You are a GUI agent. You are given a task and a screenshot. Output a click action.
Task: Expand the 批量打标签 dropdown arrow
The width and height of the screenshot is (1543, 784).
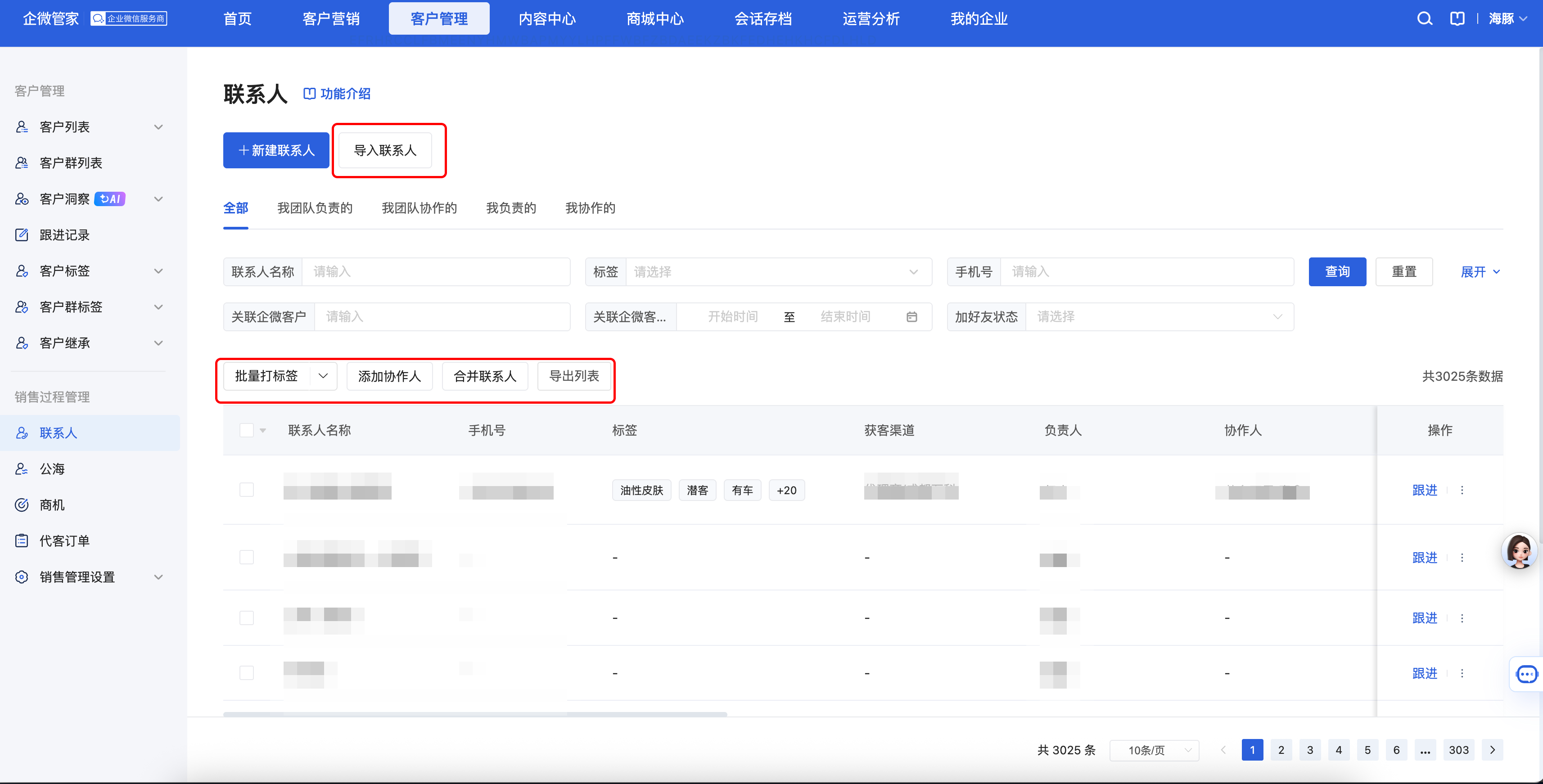click(323, 376)
